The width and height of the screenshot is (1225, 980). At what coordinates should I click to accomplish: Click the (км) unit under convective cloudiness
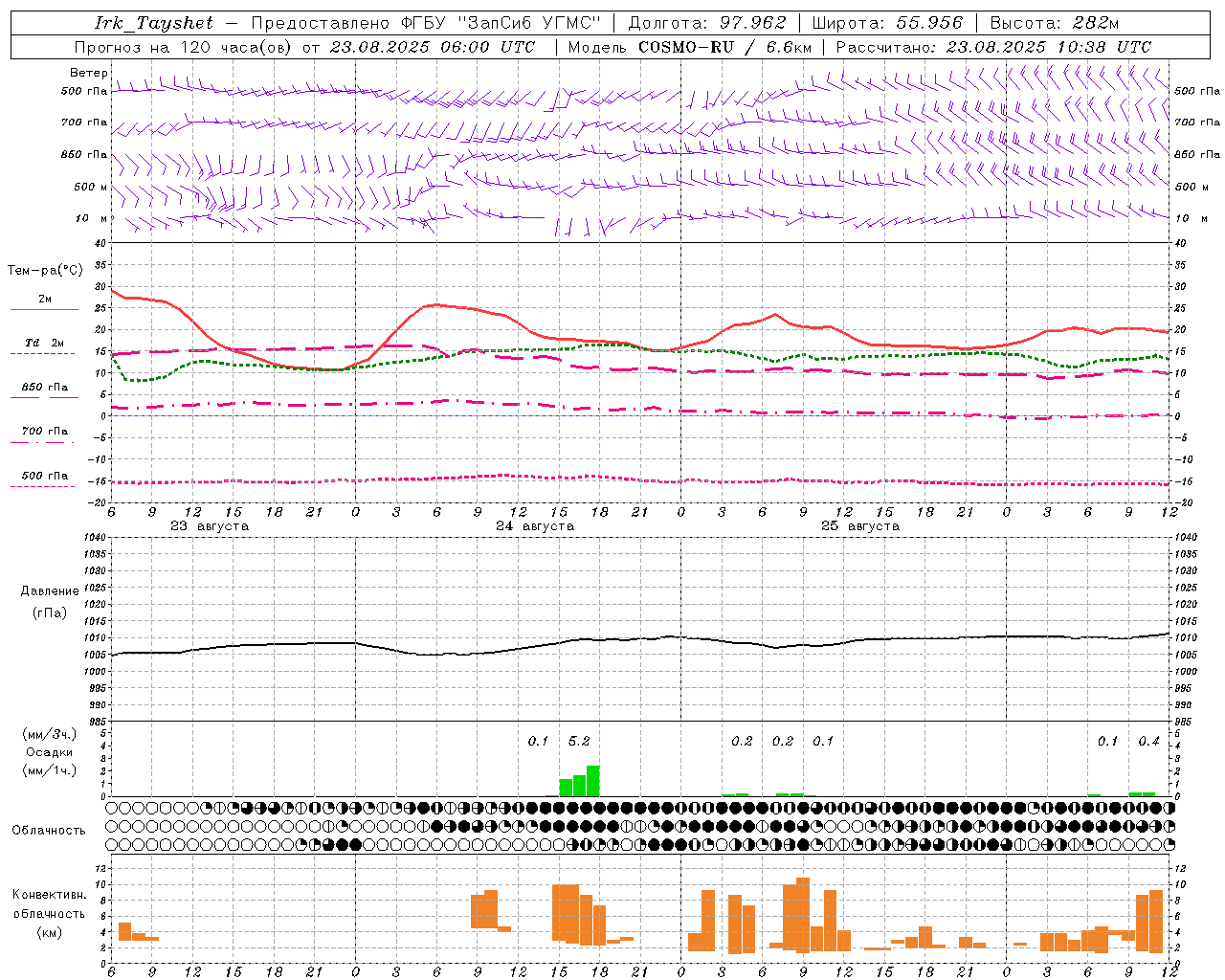[50, 932]
